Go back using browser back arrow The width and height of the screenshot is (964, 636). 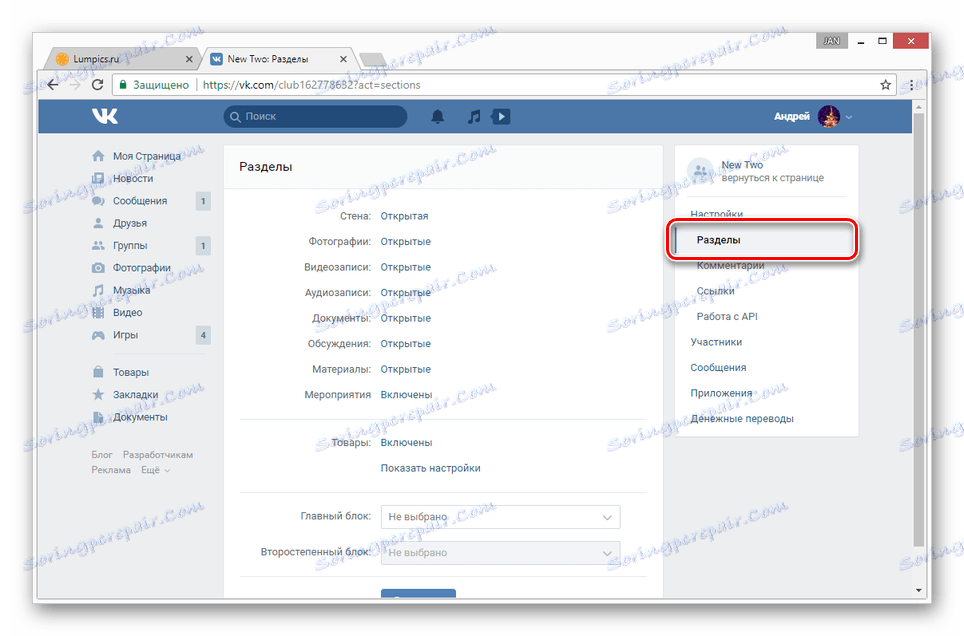coord(53,85)
